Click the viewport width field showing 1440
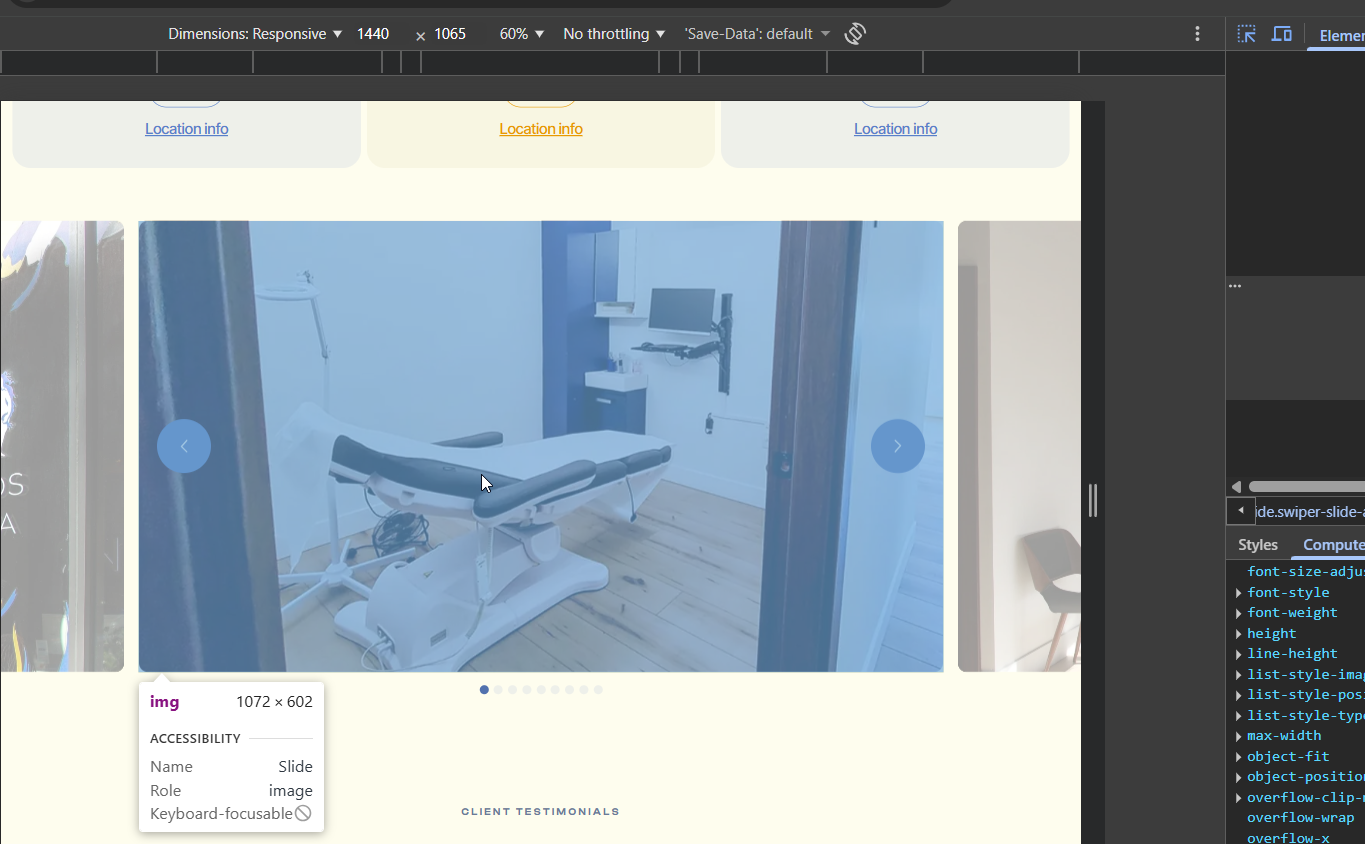This screenshot has height=844, width=1365. [x=373, y=34]
